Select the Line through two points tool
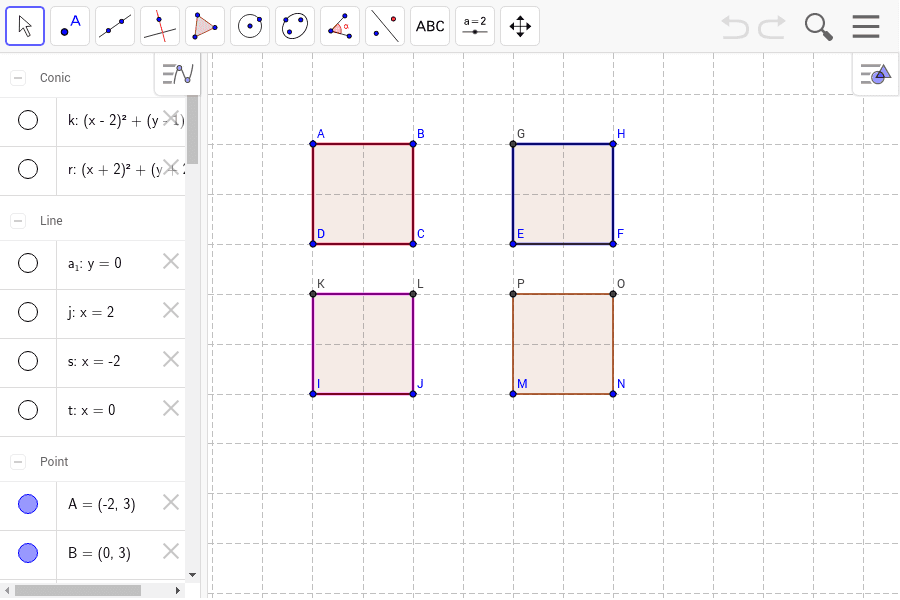900x600 pixels. pos(115,26)
